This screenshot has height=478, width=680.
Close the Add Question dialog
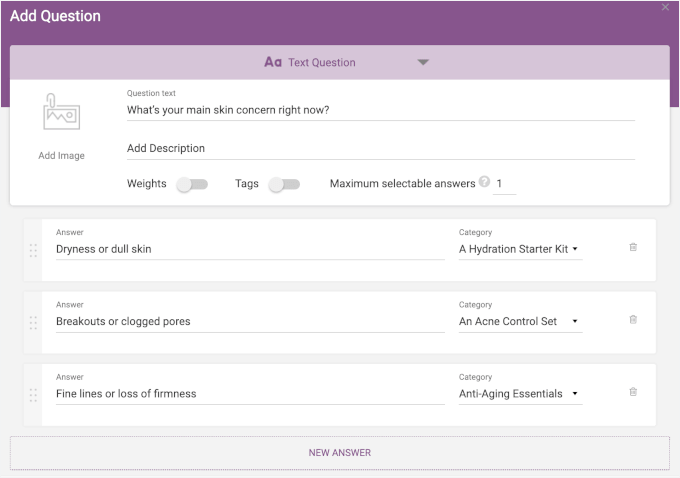666,8
